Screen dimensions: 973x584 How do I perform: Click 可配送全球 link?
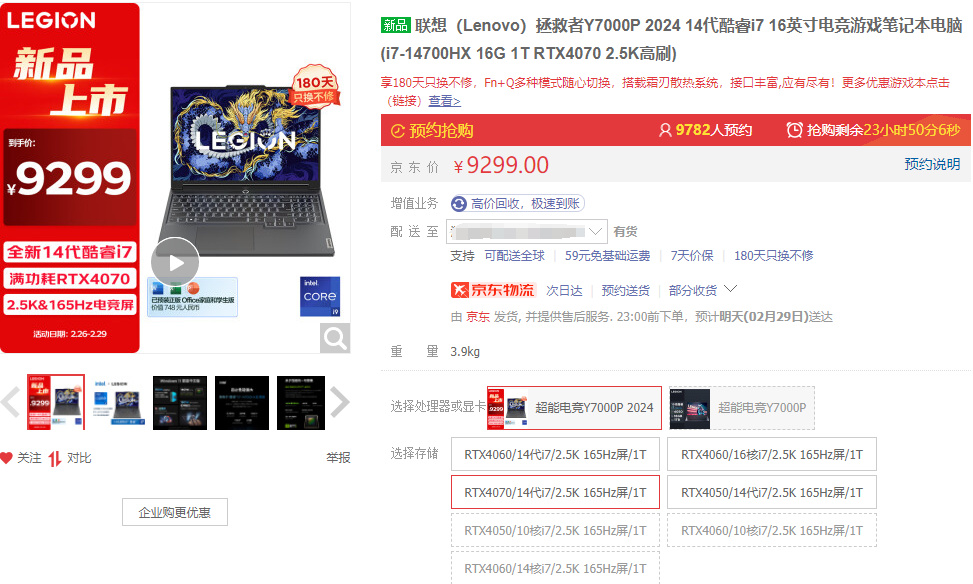514,256
